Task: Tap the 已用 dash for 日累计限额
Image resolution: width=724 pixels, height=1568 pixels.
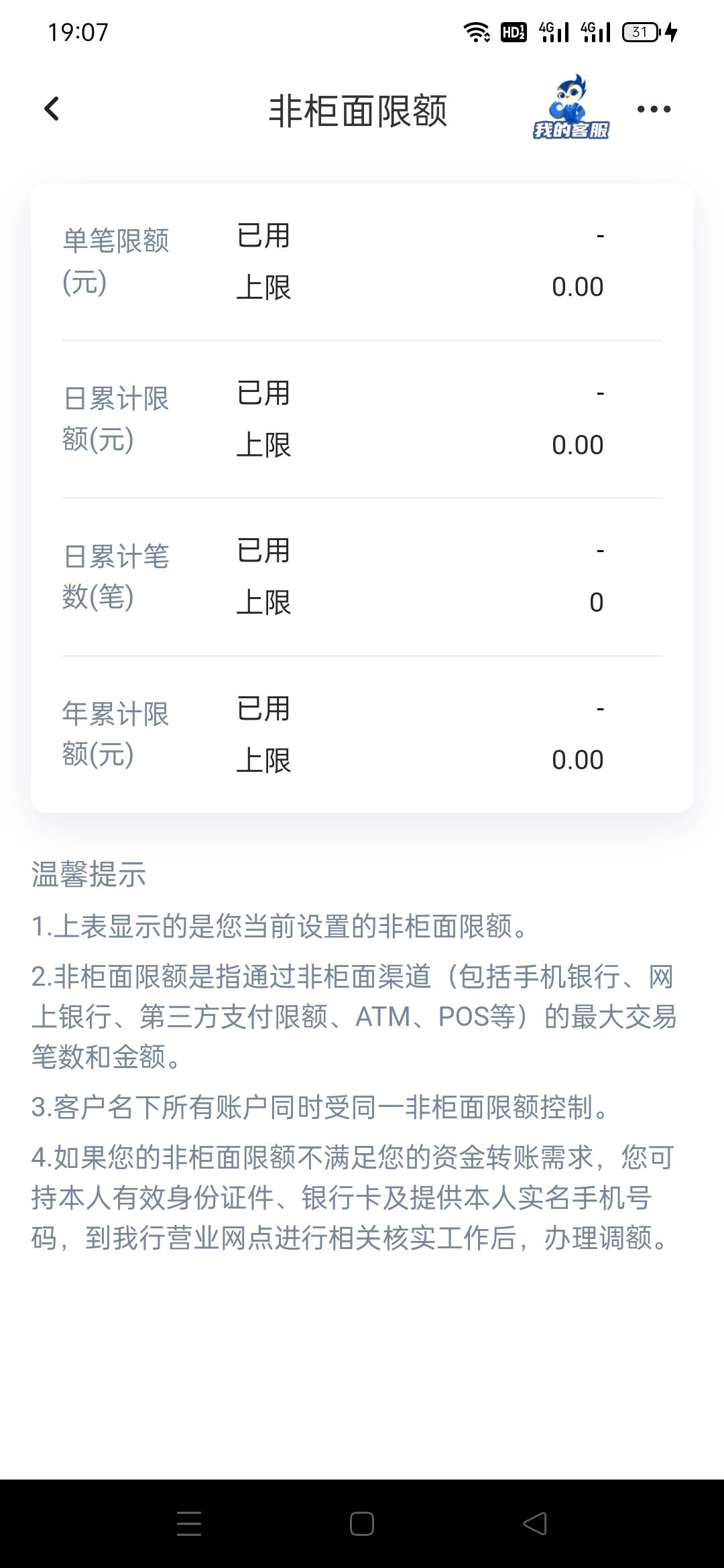Action: click(600, 393)
